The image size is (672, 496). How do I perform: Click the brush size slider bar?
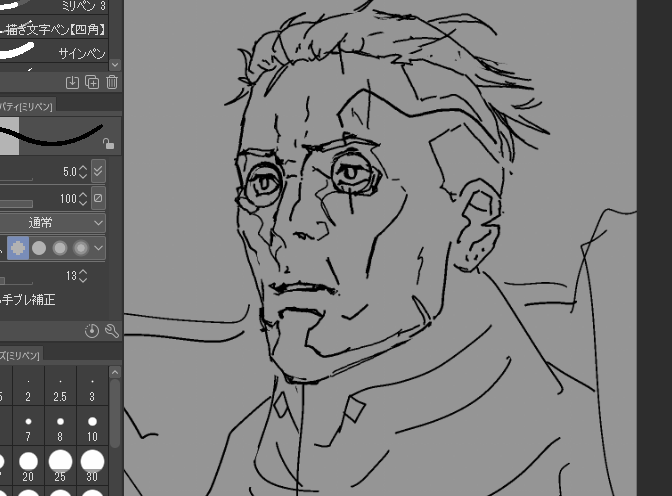tap(16, 178)
